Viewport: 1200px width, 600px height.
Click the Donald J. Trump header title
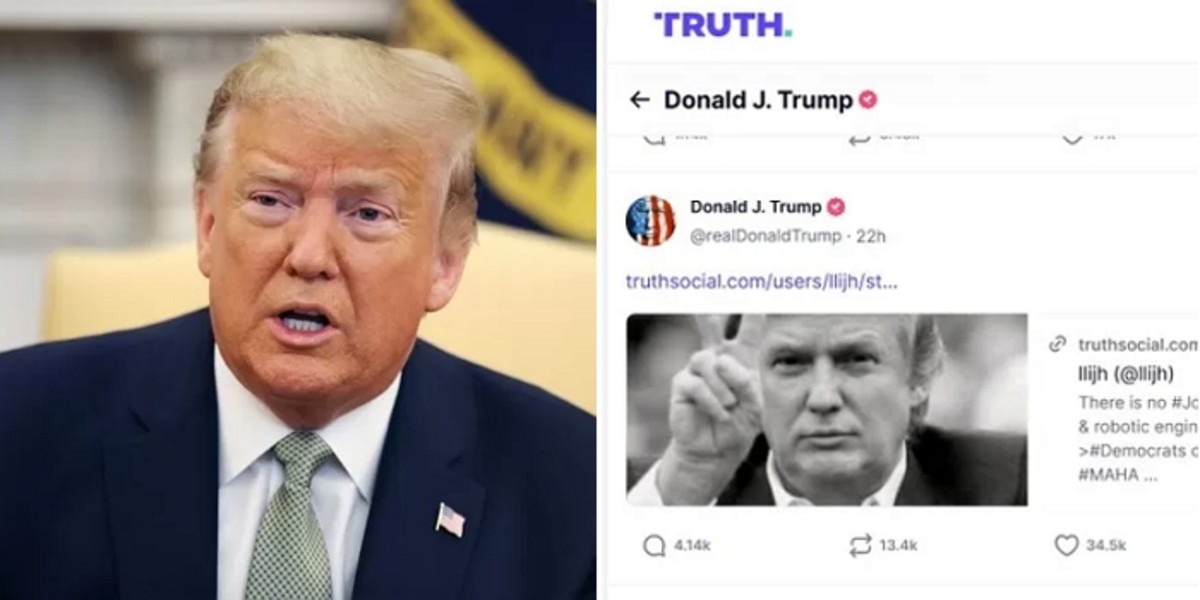pos(758,99)
